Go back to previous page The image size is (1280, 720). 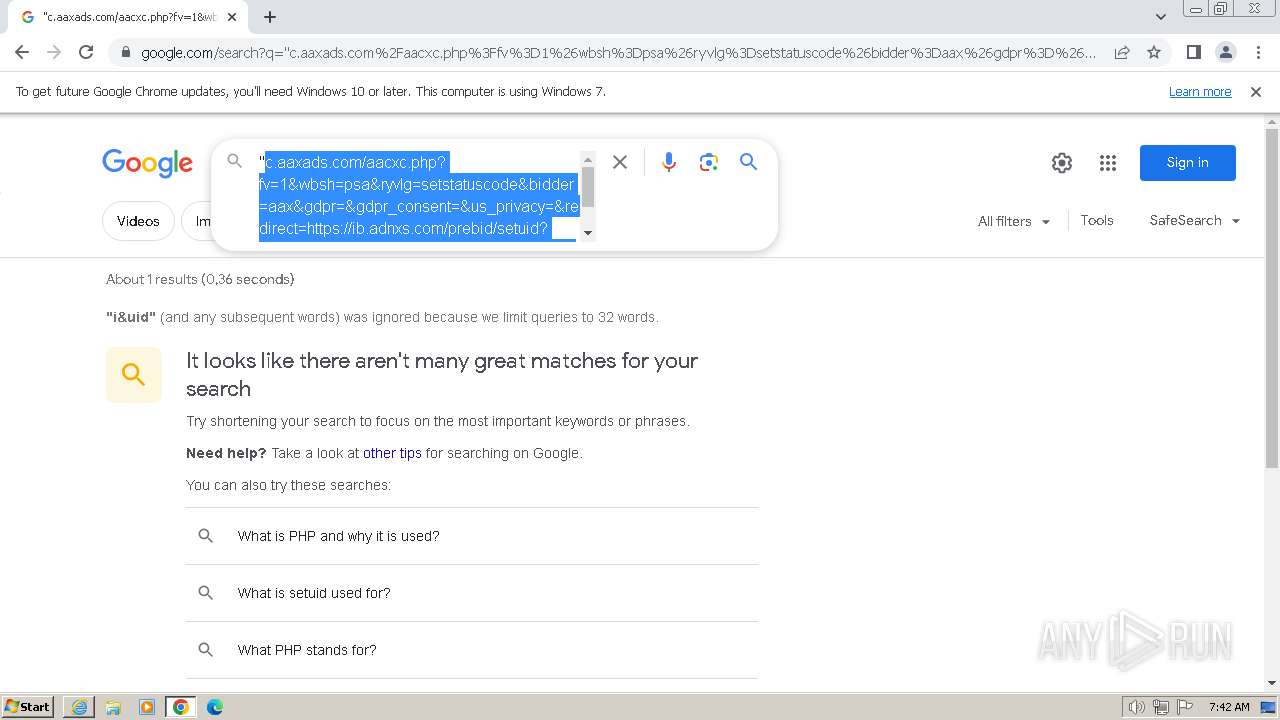click(x=22, y=52)
